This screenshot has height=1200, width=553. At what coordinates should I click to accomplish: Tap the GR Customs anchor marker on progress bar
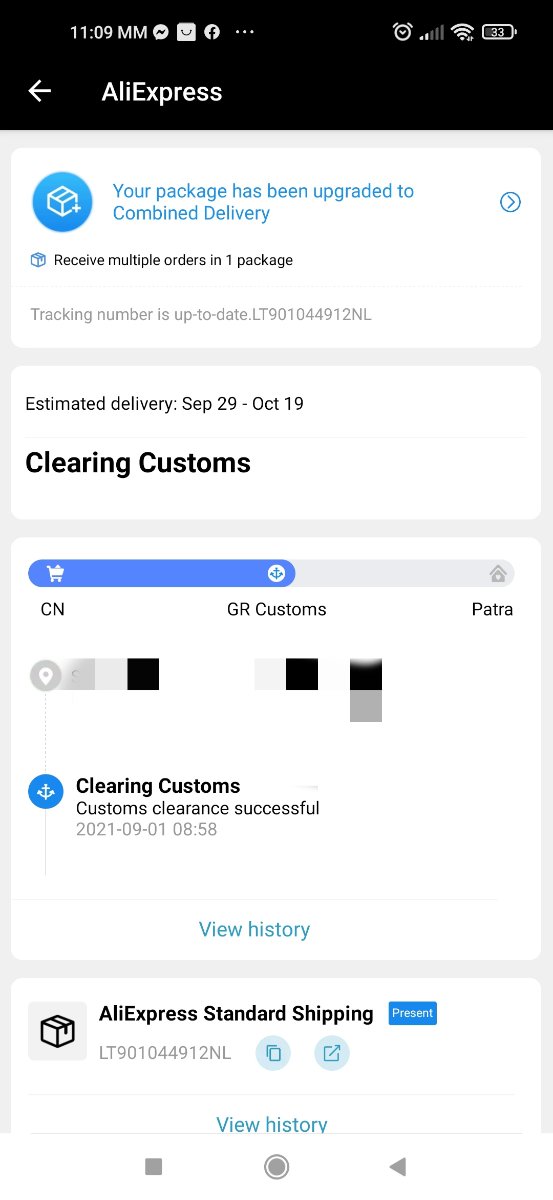277,573
